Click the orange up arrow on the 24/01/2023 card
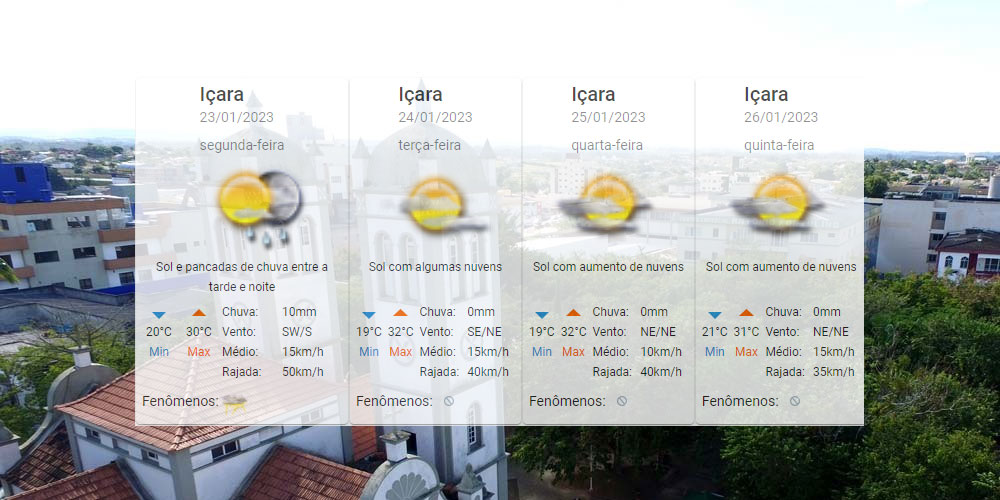 coord(400,314)
